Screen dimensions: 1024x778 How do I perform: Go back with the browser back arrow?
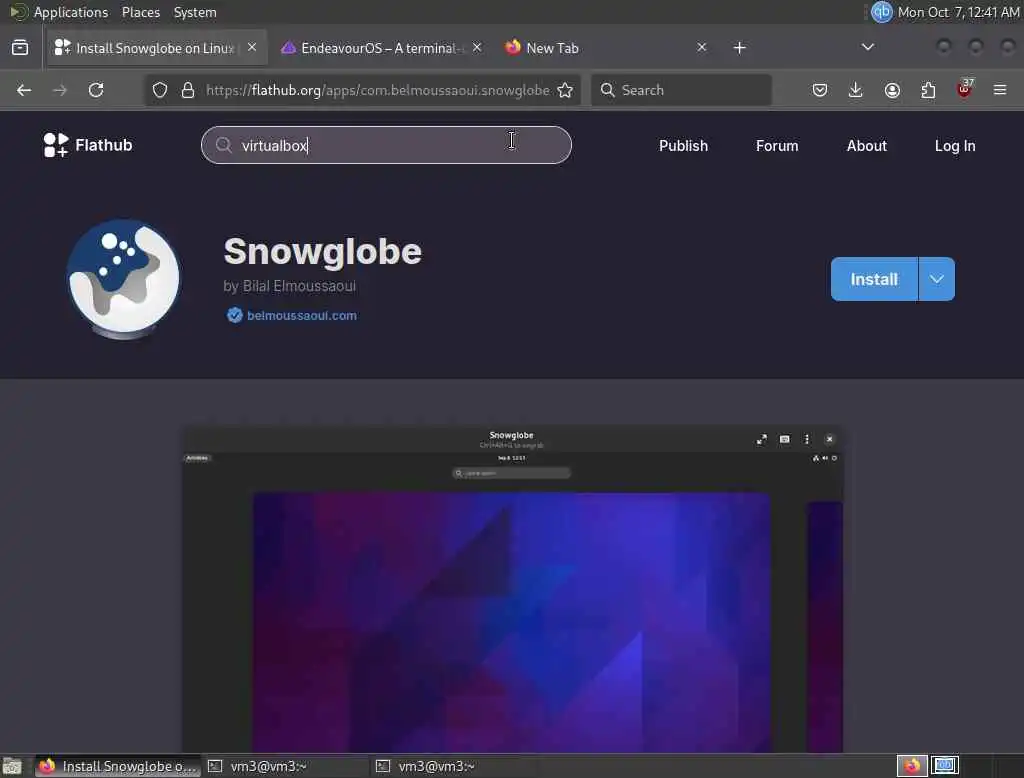(24, 90)
